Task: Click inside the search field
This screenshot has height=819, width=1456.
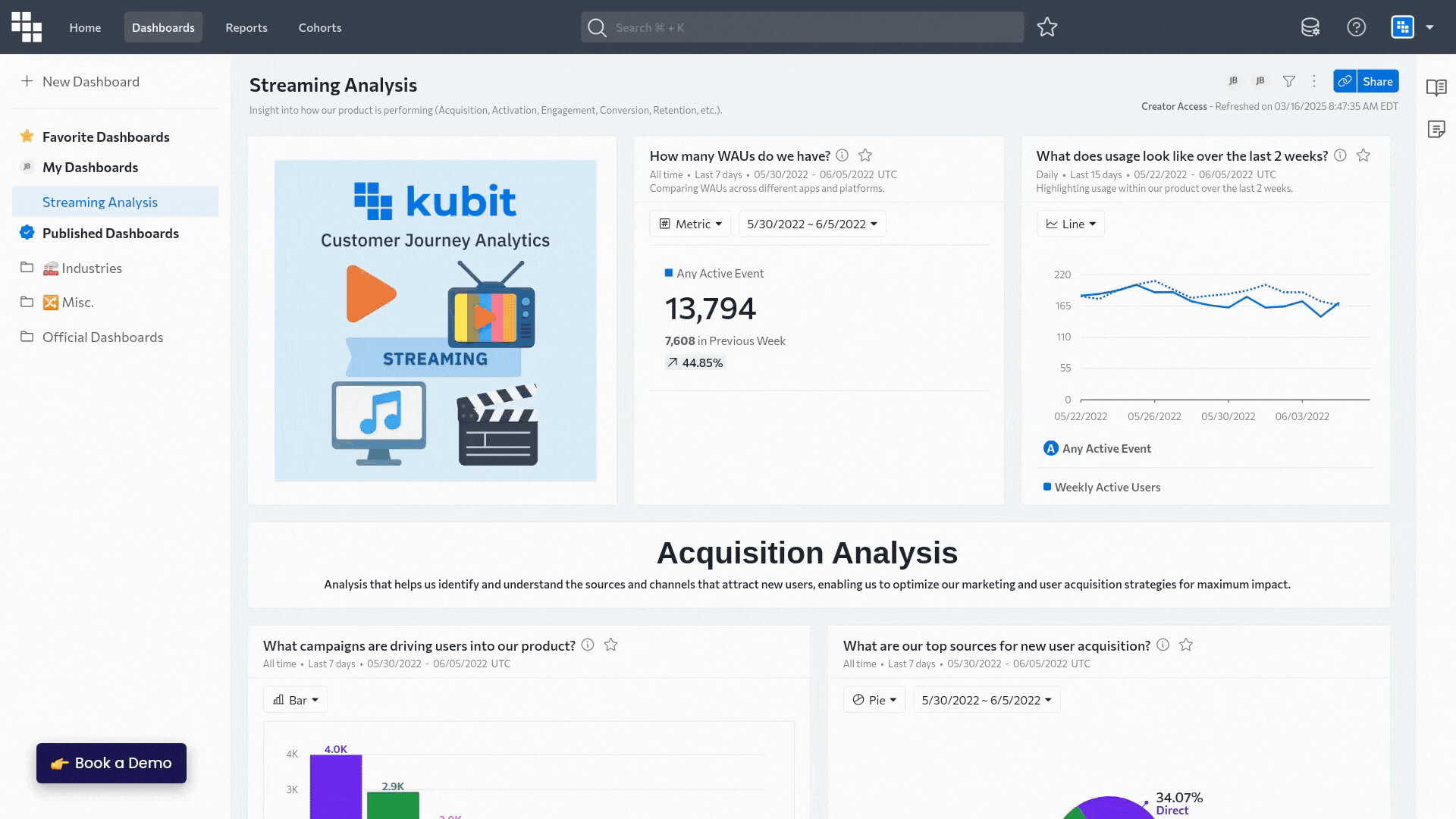Action: pos(800,27)
